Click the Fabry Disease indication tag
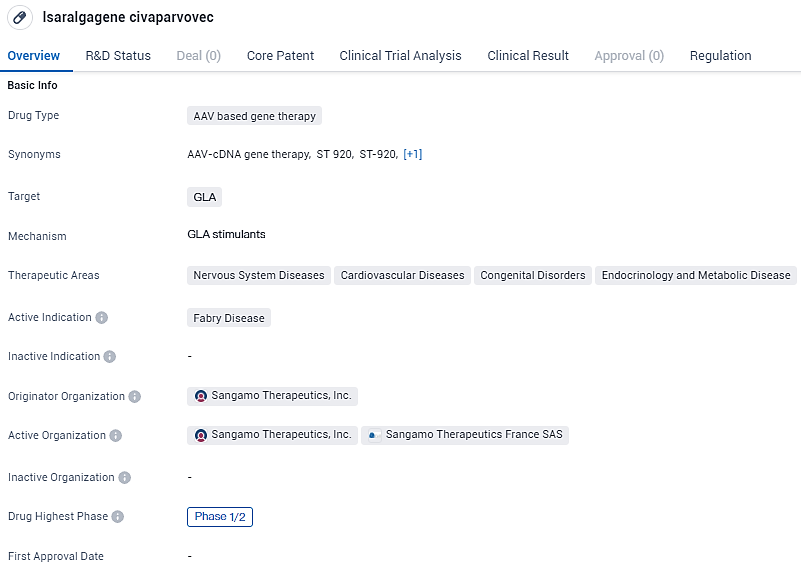 point(229,318)
